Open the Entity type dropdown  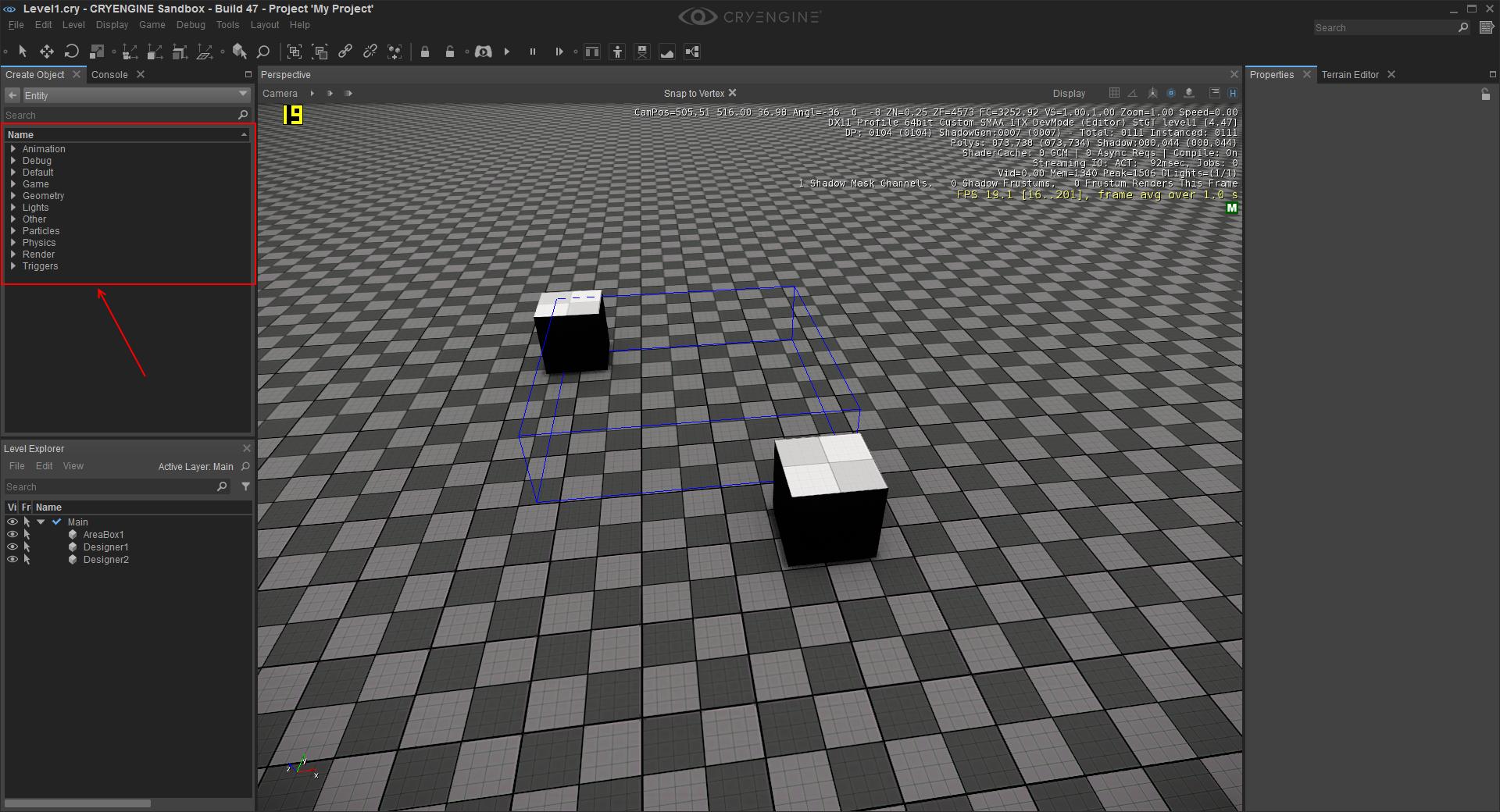(x=136, y=95)
